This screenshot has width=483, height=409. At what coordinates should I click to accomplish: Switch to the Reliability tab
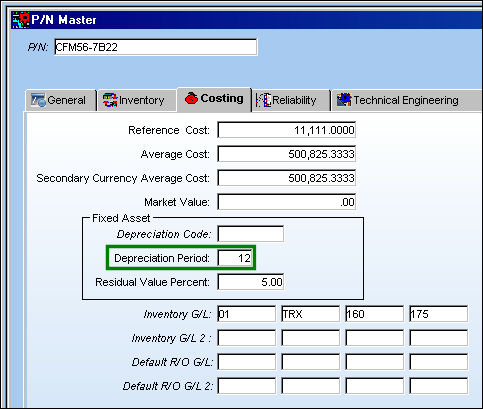click(291, 100)
